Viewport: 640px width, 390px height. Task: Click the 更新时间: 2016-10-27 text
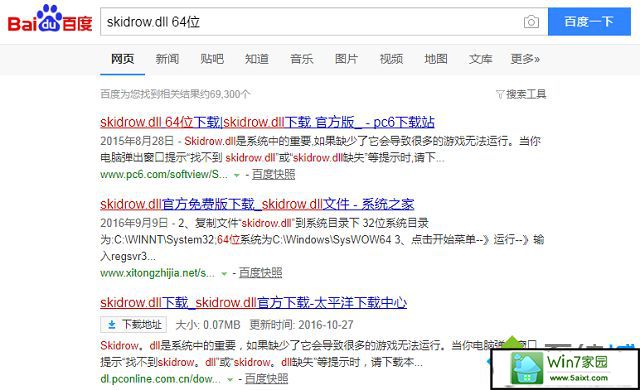301,325
